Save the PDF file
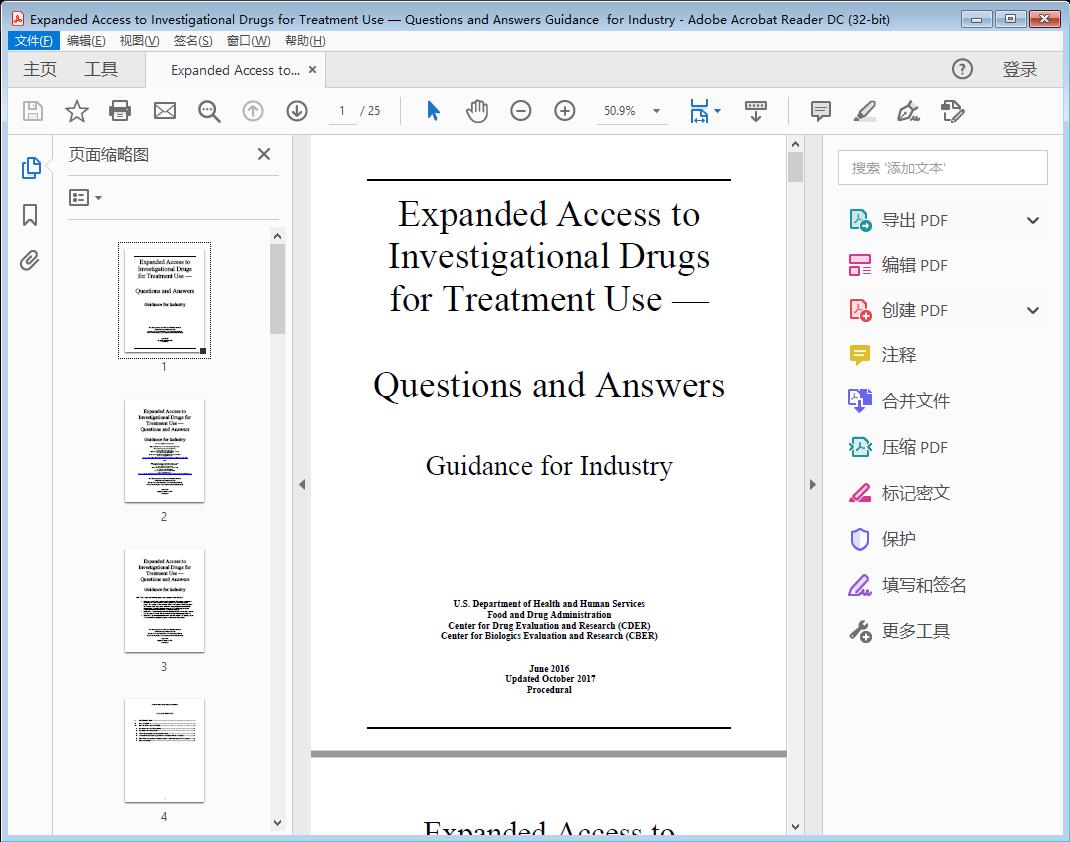The height and width of the screenshot is (842, 1070). 31,111
